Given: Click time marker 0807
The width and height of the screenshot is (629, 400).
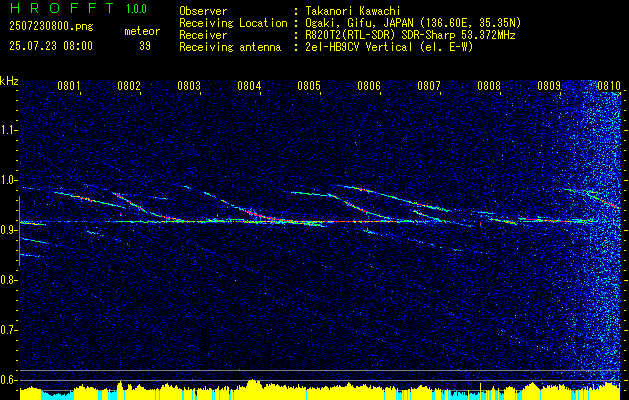Looking at the screenshot, I should (x=429, y=85).
